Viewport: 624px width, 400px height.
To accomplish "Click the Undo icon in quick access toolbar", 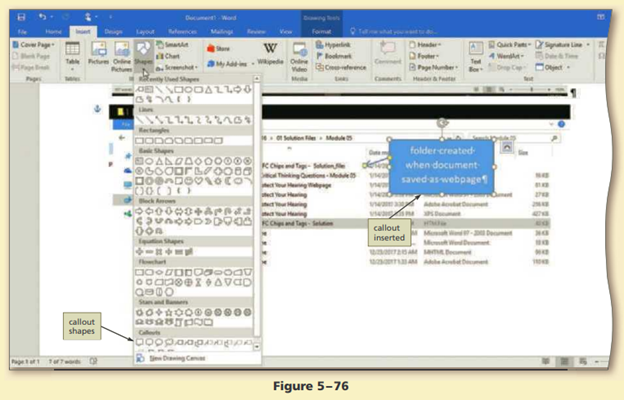I will (x=42, y=17).
